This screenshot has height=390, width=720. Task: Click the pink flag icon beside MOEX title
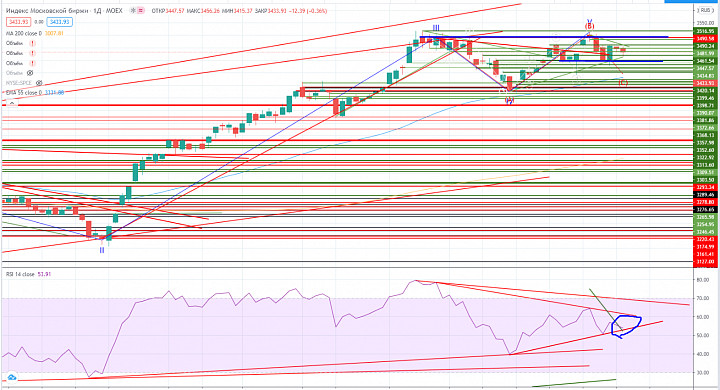click(x=141, y=10)
